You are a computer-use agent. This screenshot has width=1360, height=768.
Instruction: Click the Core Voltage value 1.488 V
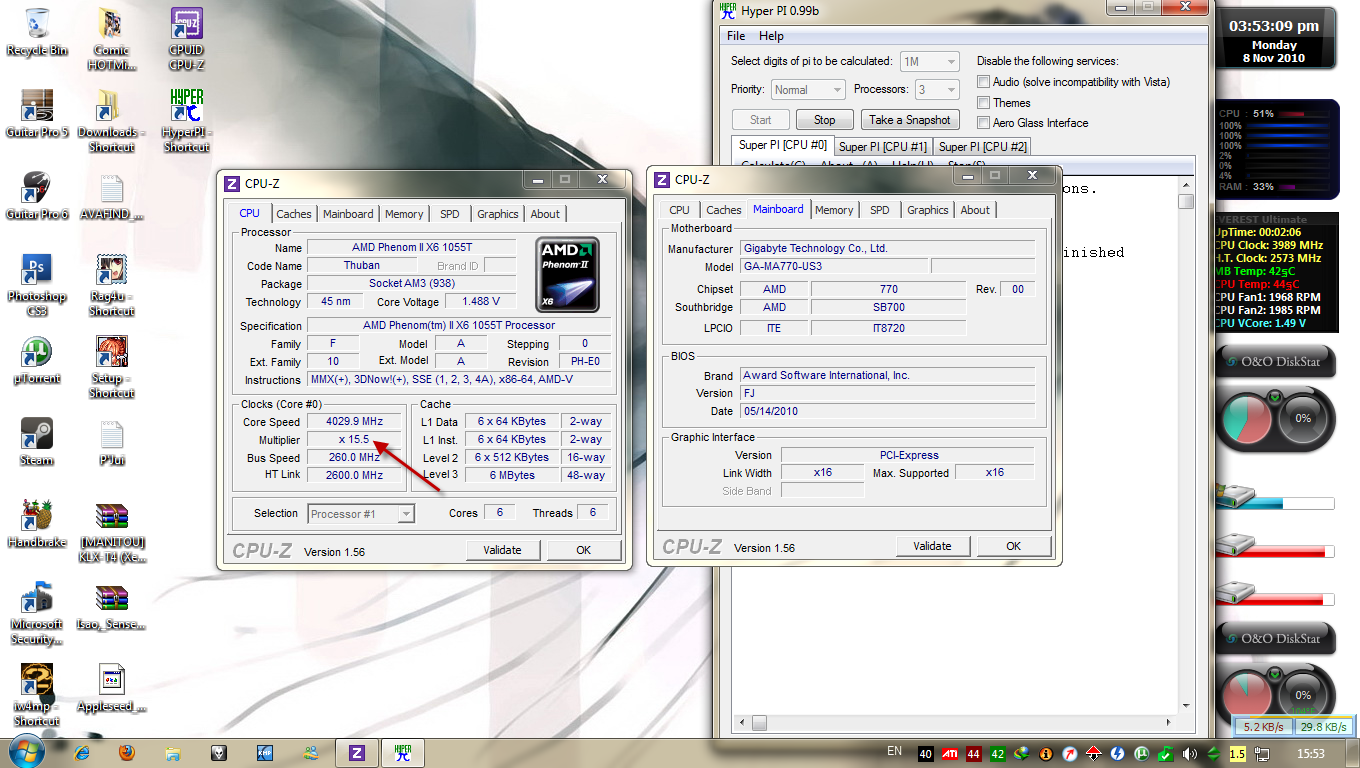point(481,302)
